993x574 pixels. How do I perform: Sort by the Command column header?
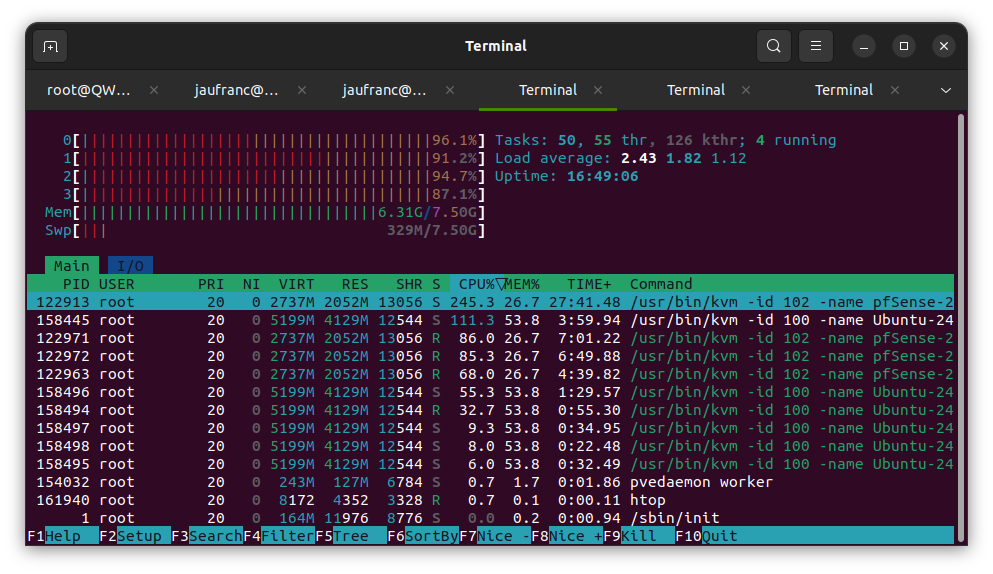661,284
